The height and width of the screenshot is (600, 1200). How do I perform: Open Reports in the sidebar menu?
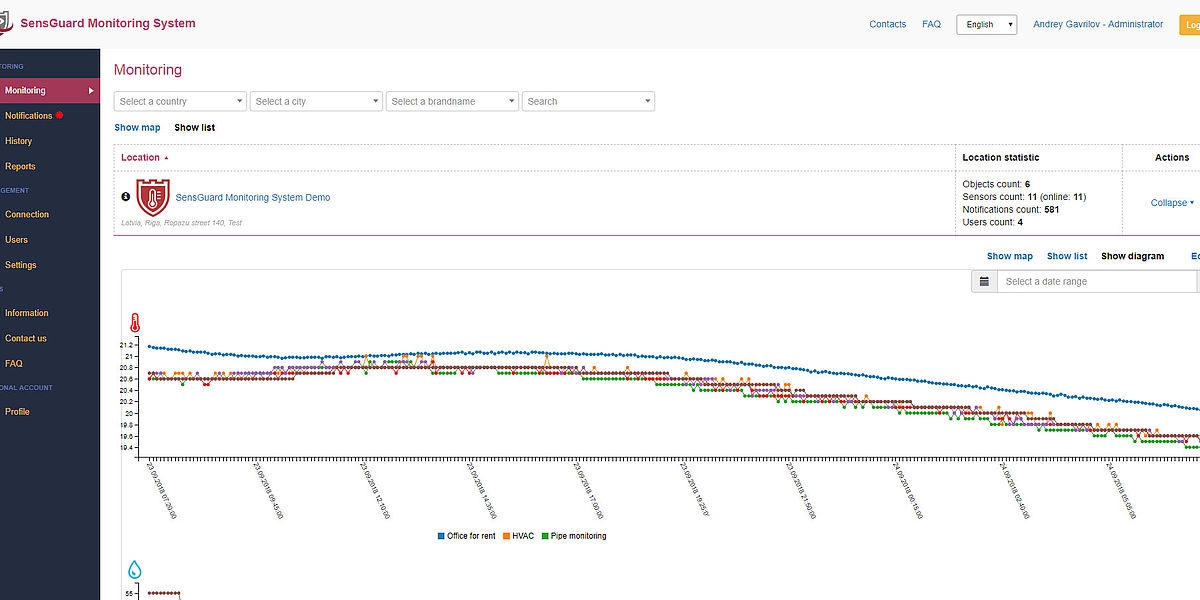point(20,167)
